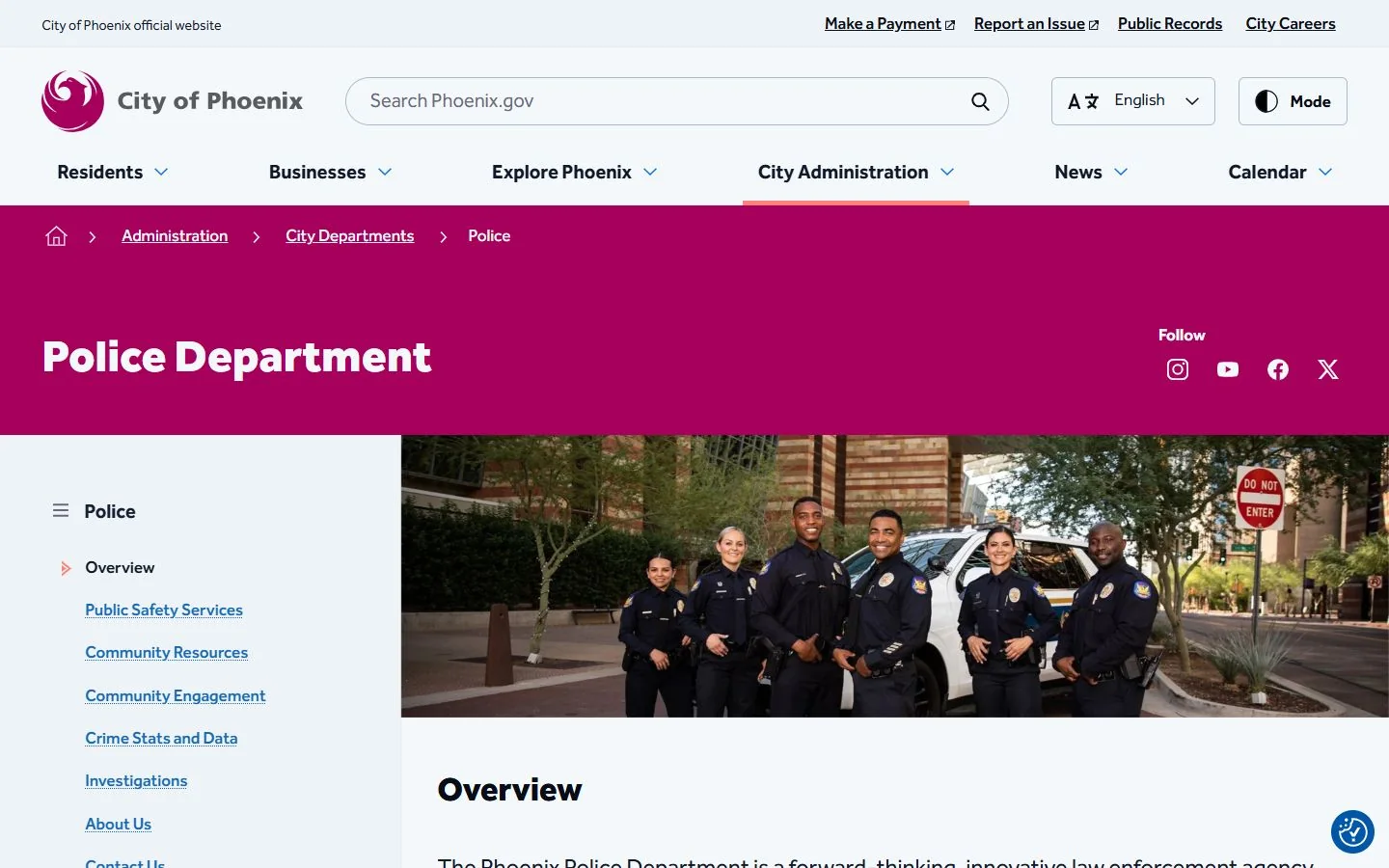Viewport: 1389px width, 868px height.
Task: Expand the Businesses menu
Action: click(331, 172)
